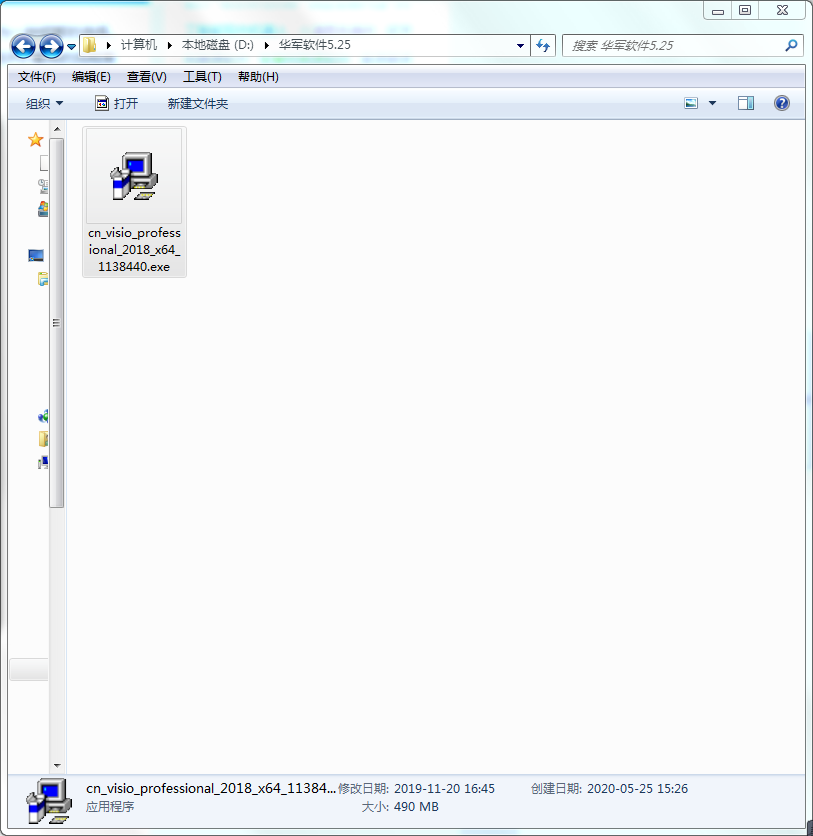Open the 查看 menu
This screenshot has height=836, width=813.
coord(148,76)
